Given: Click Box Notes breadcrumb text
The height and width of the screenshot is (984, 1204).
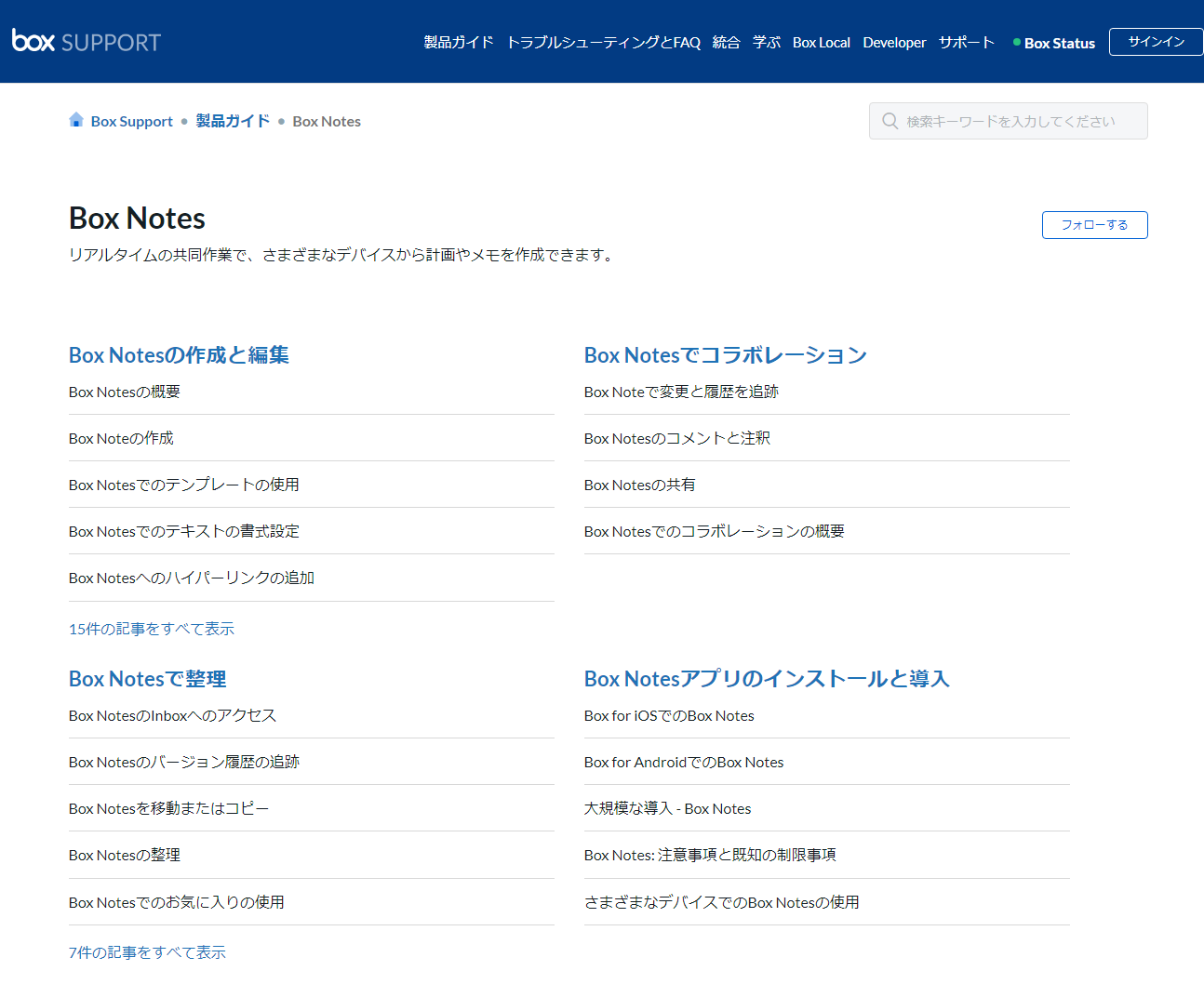Looking at the screenshot, I should pos(327,121).
